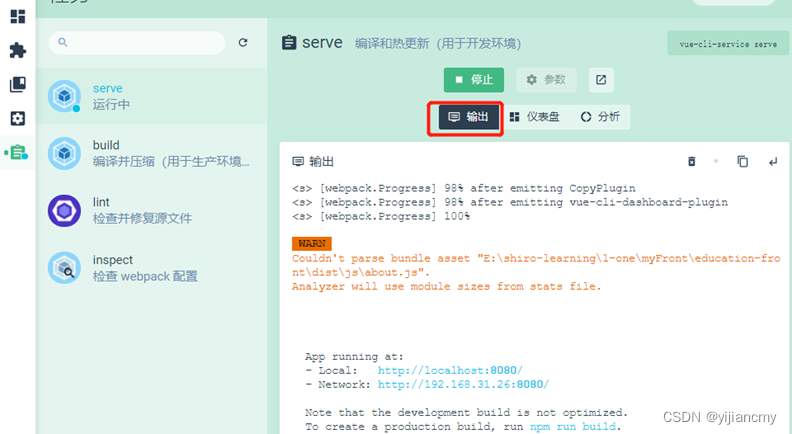Click the orange WARN badge

pos(312,244)
